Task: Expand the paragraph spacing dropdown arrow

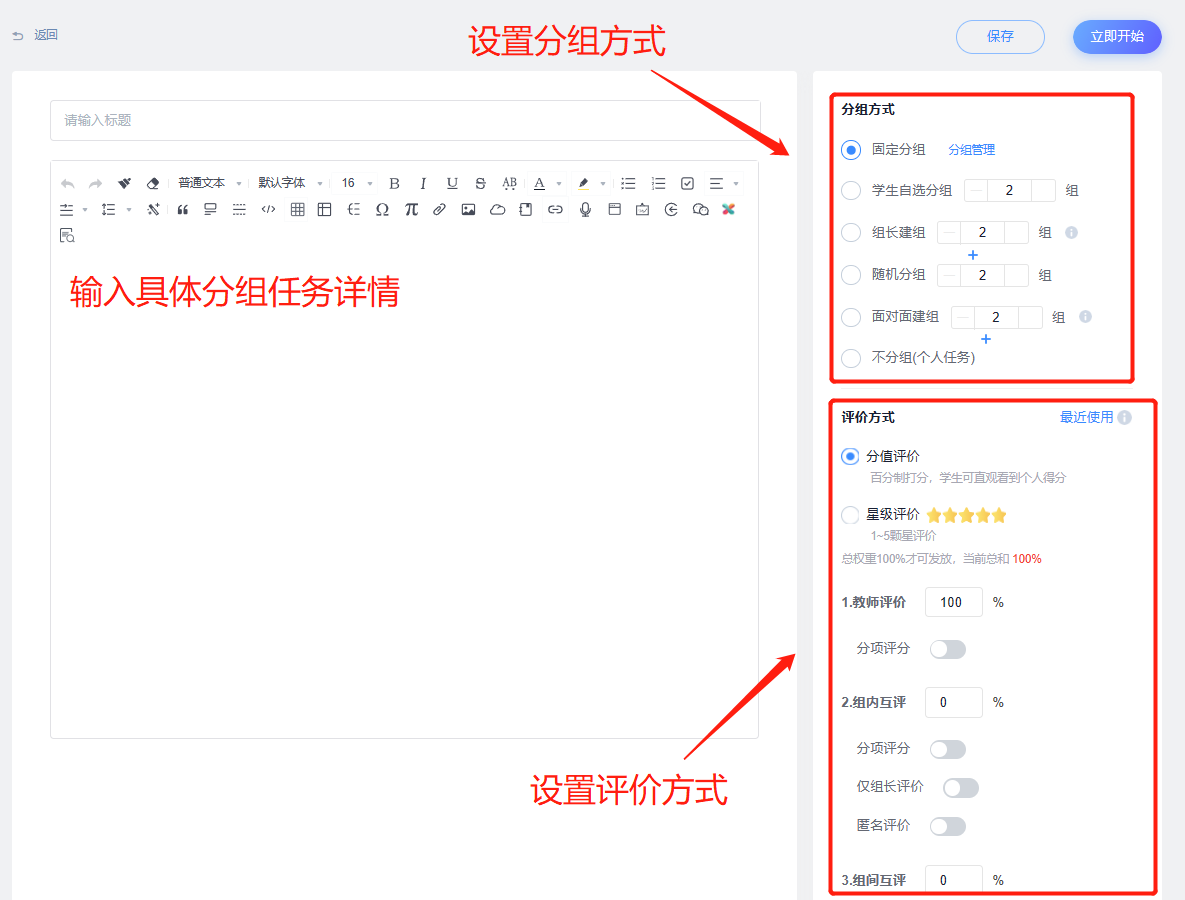Action: click(85, 209)
